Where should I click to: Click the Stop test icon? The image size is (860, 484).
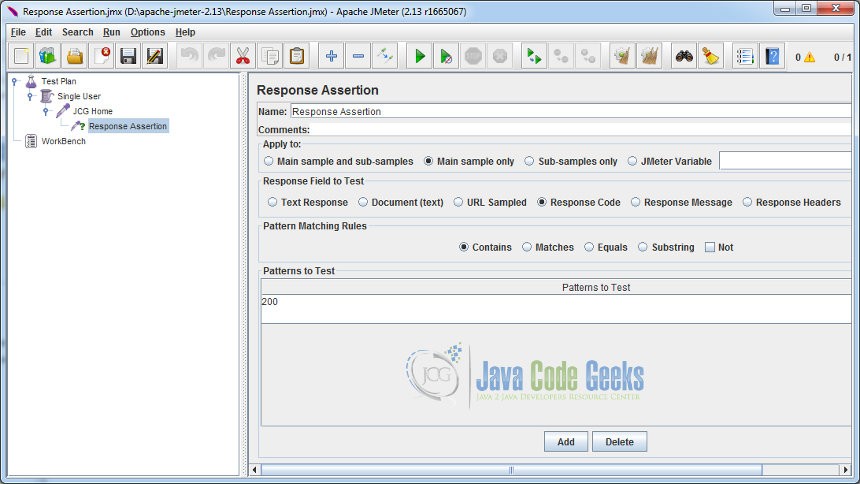point(473,56)
